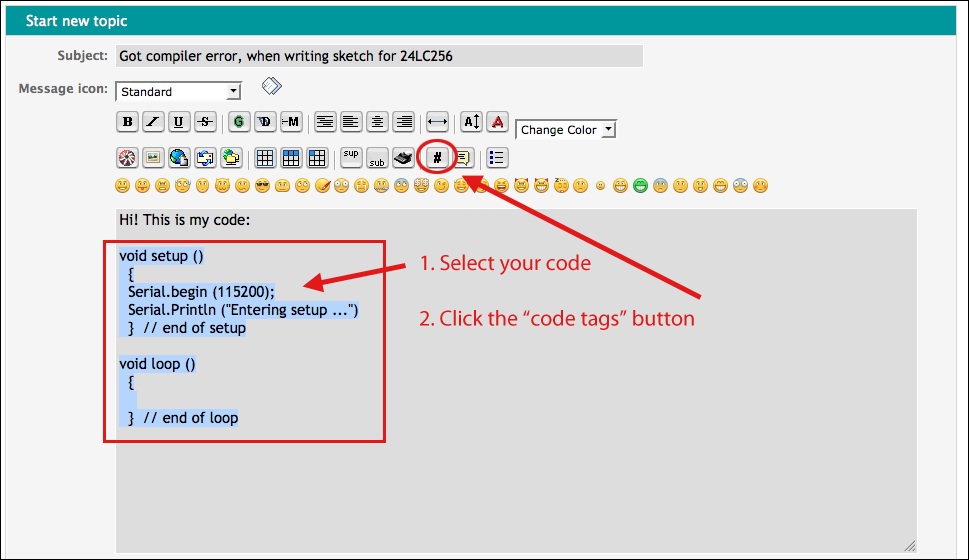Underline the selected text
This screenshot has height=560, width=969.
point(179,122)
